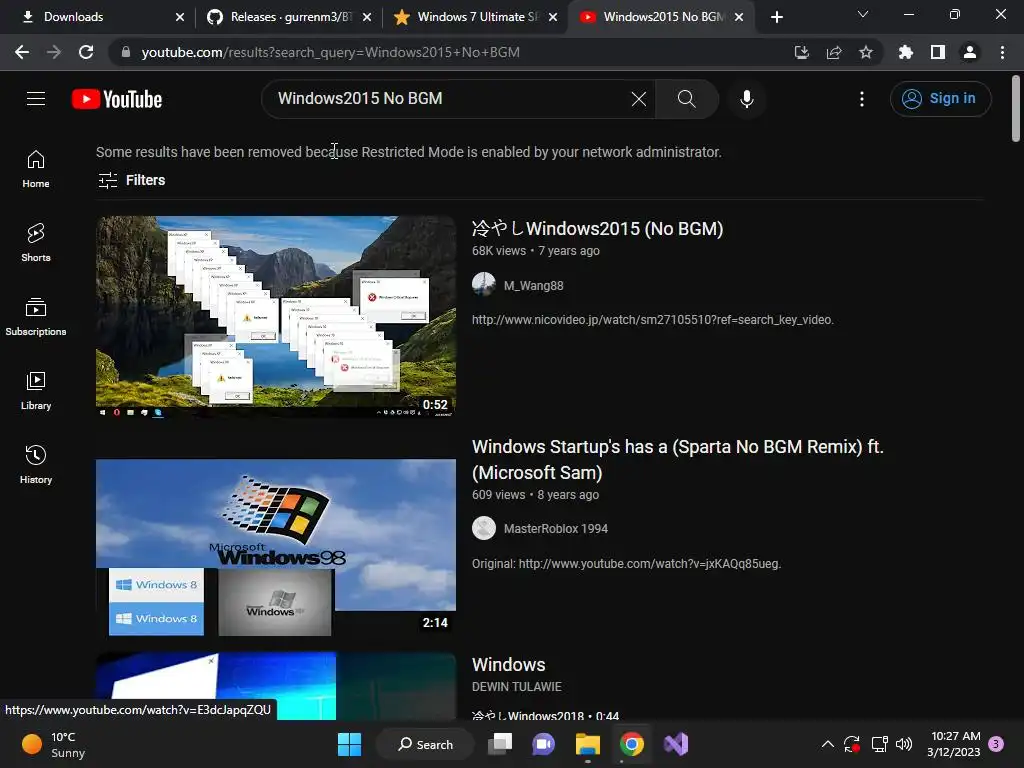Open File Explorer from taskbar
Image resolution: width=1024 pixels, height=768 pixels.
pyautogui.click(x=588, y=744)
